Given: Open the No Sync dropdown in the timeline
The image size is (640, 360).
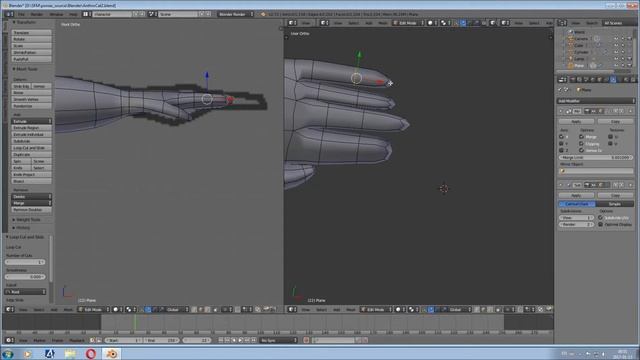Looking at the screenshot, I should pyautogui.click(x=279, y=340).
